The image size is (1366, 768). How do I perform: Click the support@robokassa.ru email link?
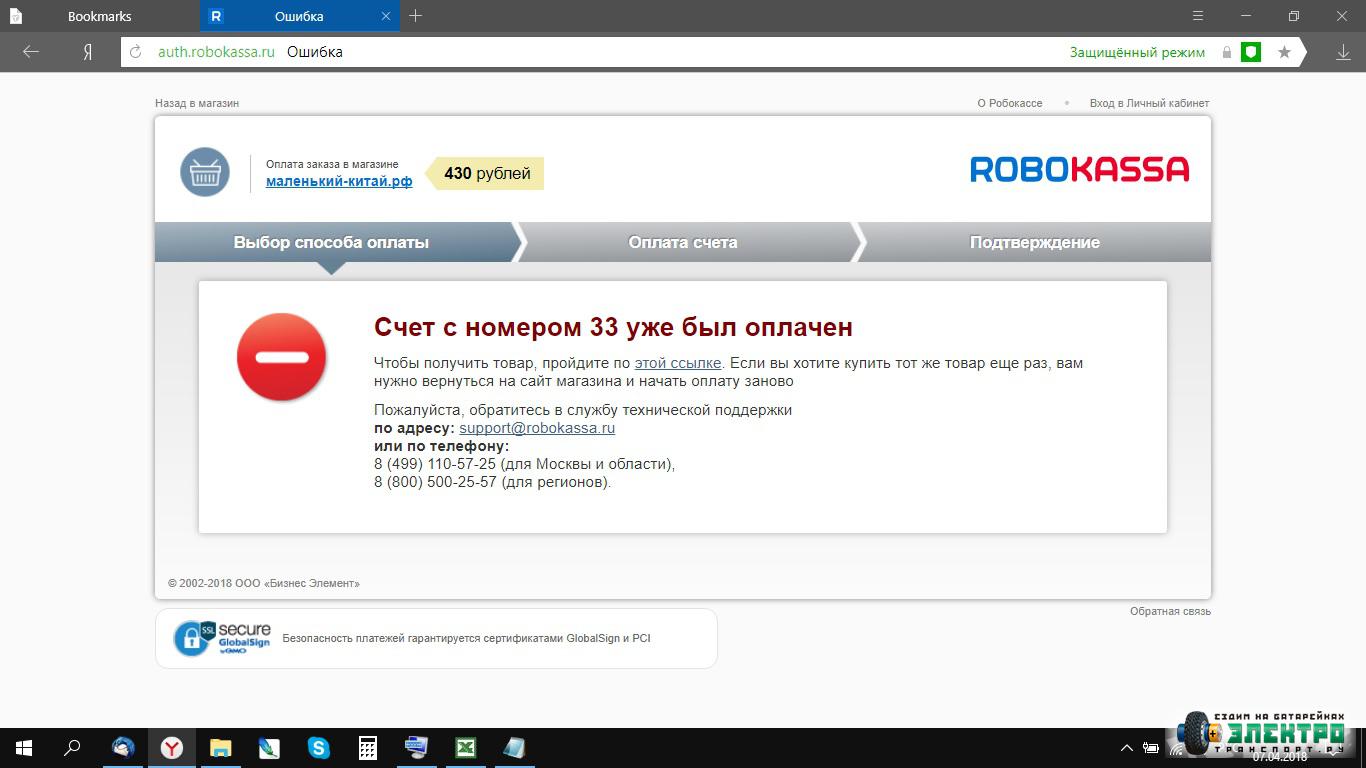537,428
